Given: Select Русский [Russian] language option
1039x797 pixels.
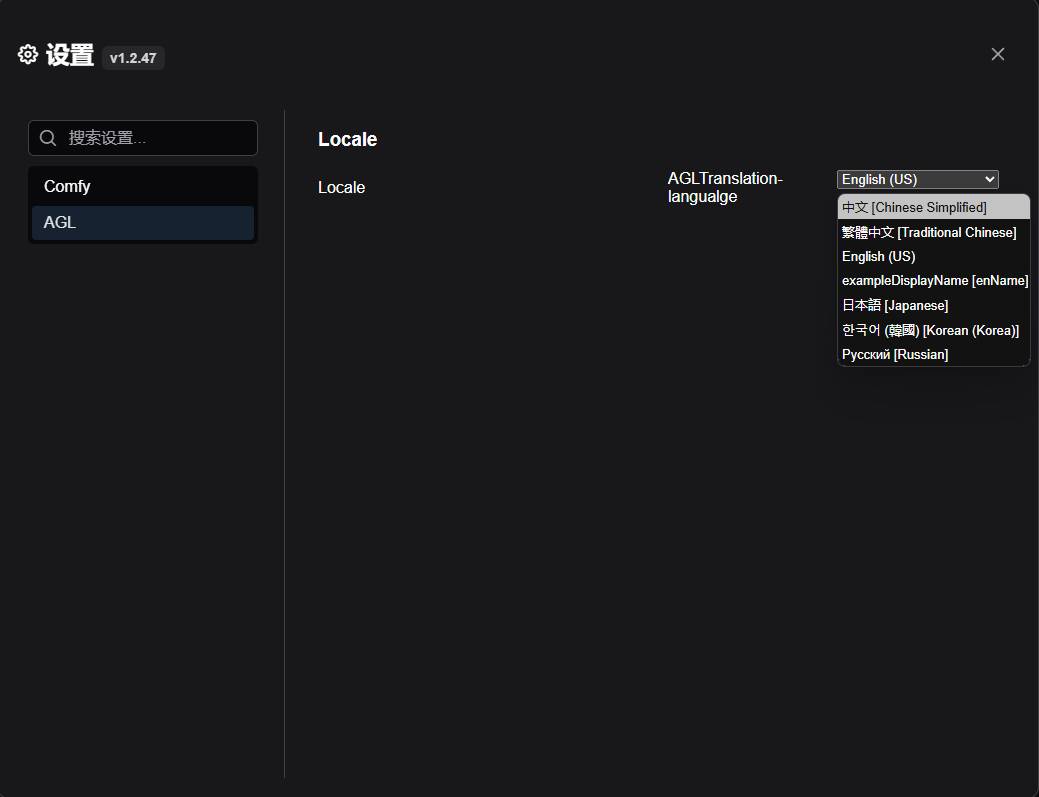Looking at the screenshot, I should 934,354.
